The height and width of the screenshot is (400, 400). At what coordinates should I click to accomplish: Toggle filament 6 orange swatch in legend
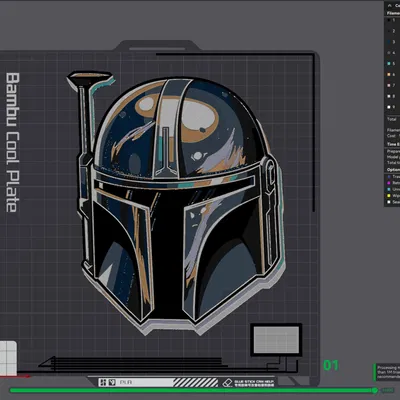(x=389, y=75)
